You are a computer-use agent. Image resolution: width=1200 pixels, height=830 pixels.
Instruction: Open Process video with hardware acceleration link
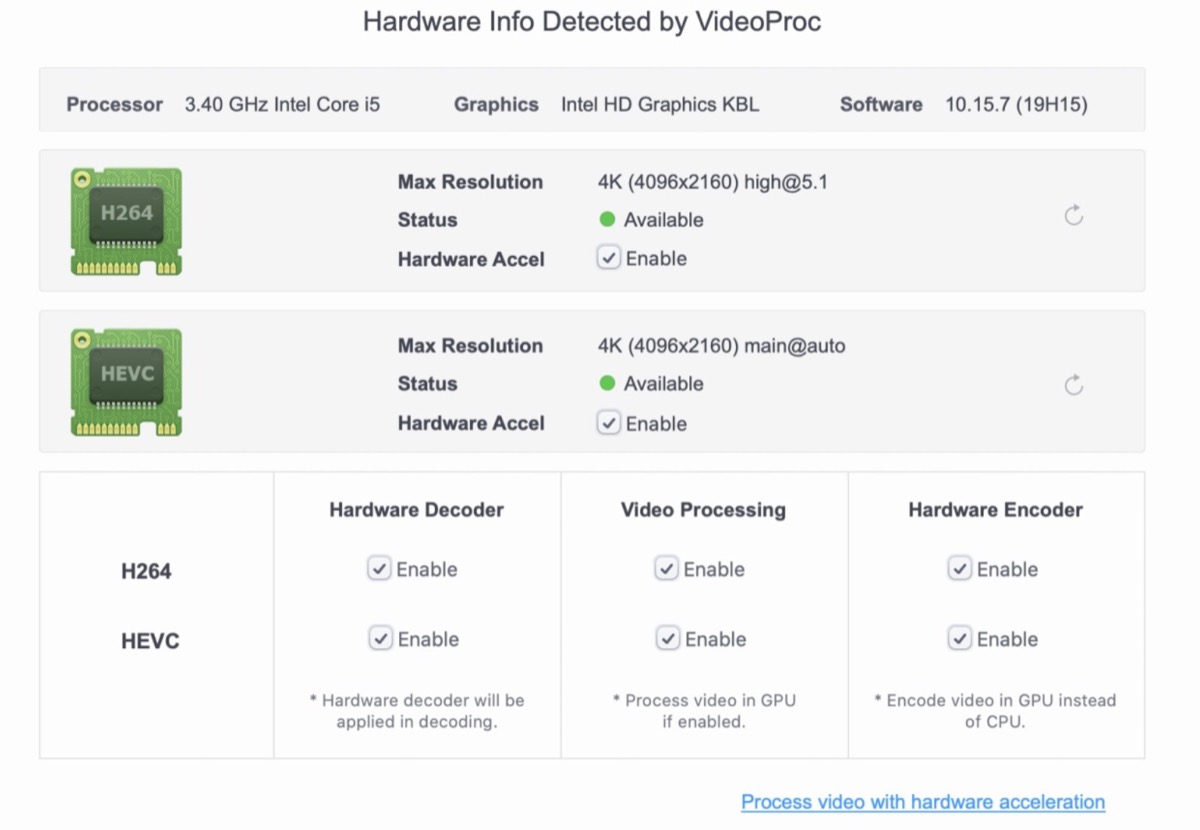922,802
